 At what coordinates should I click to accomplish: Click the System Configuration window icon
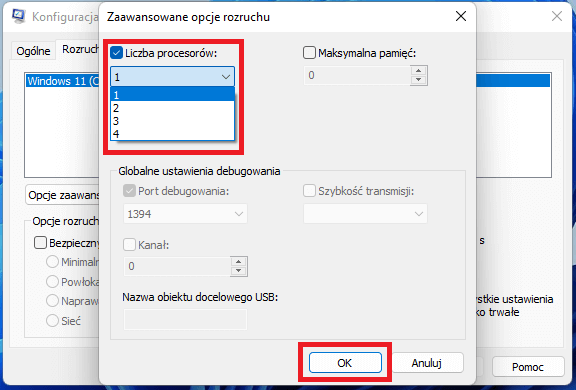[x=18, y=16]
